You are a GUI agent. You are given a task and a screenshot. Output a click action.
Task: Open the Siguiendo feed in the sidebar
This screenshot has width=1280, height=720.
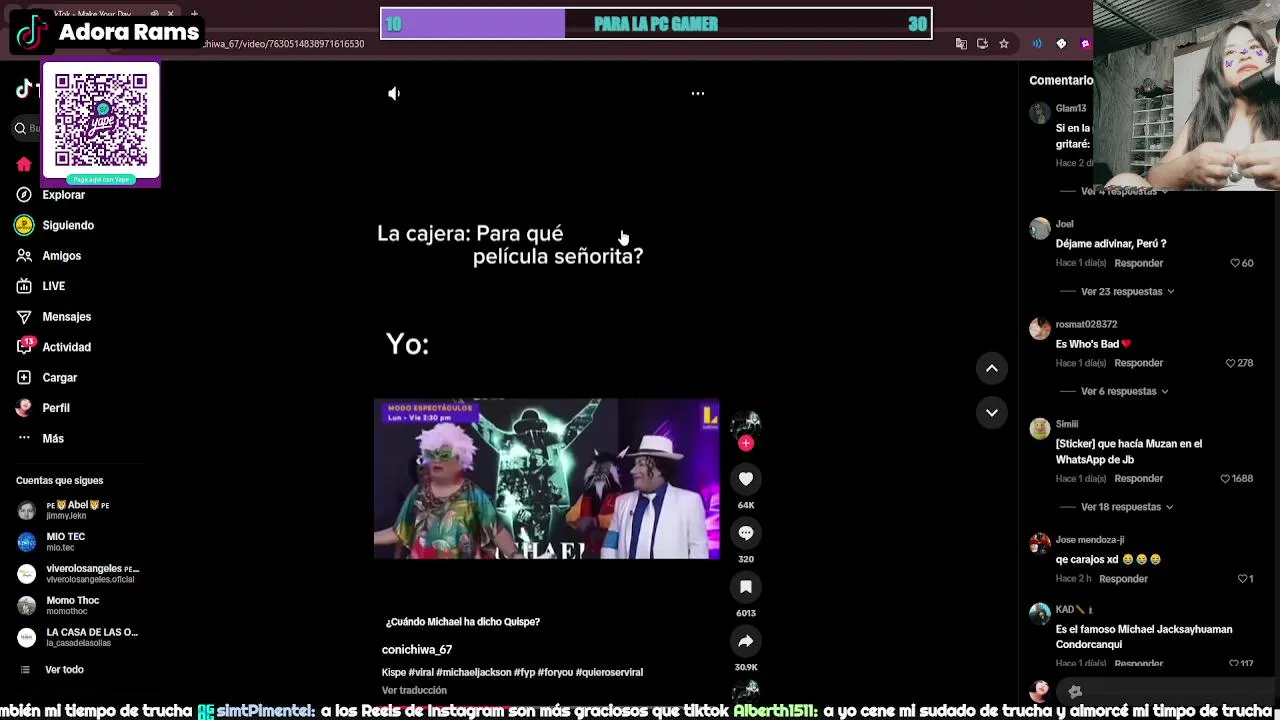(x=68, y=225)
